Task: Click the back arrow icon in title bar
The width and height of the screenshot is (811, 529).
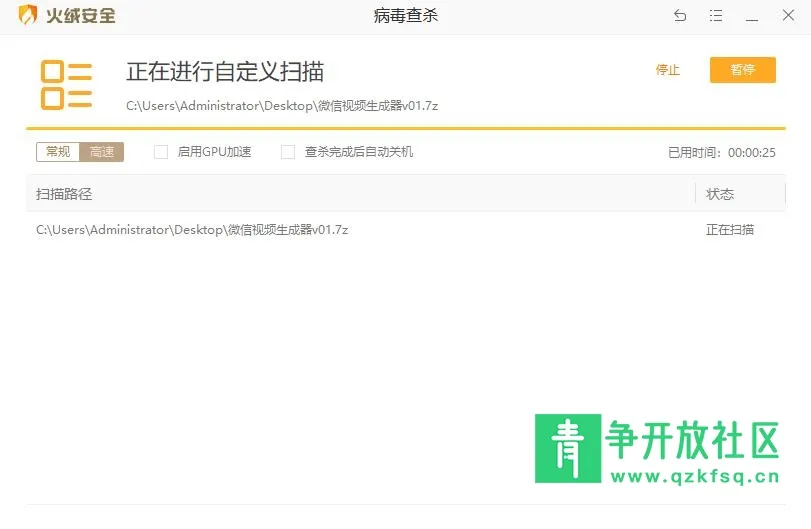Action: tap(680, 16)
